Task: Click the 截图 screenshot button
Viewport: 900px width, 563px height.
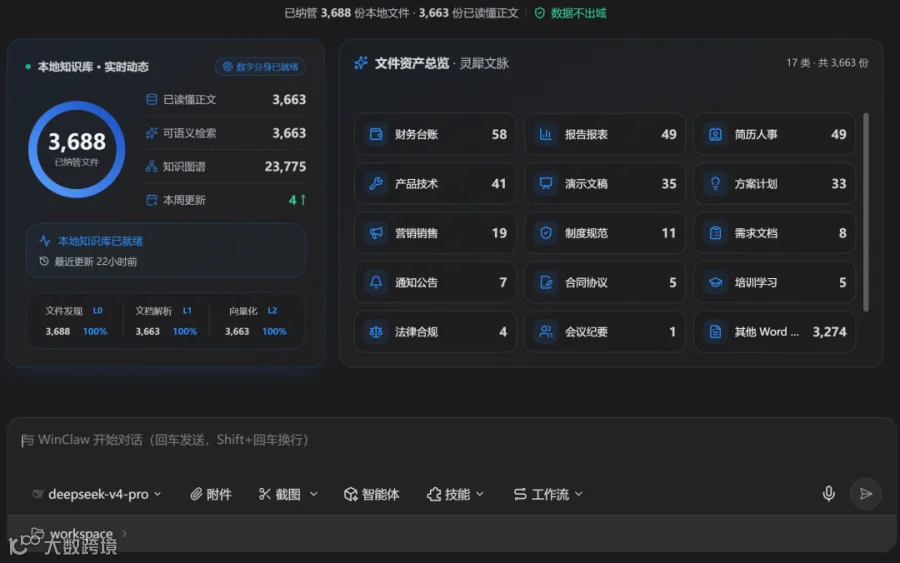Action: (x=280, y=494)
